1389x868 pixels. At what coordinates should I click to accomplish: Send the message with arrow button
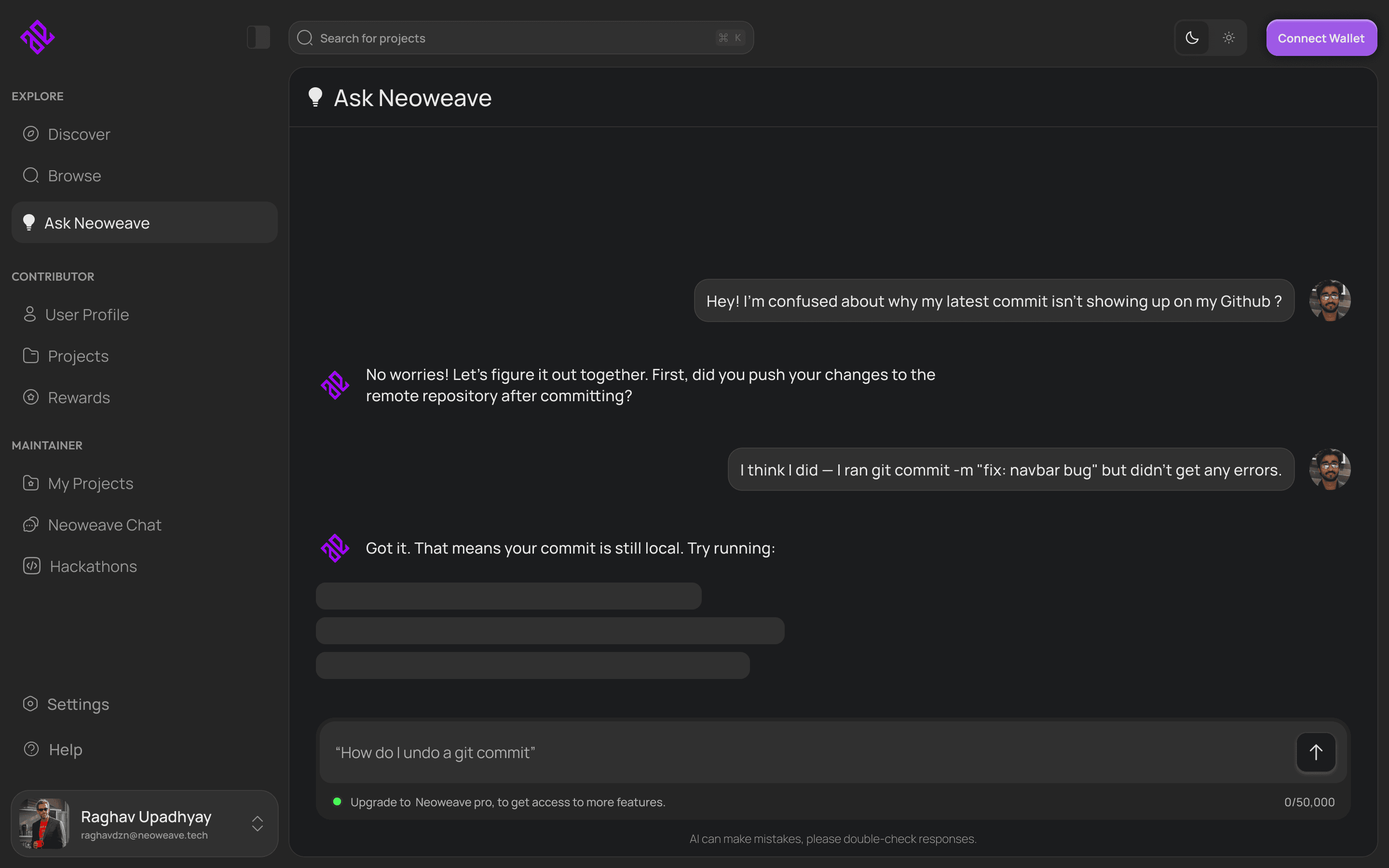[1316, 752]
